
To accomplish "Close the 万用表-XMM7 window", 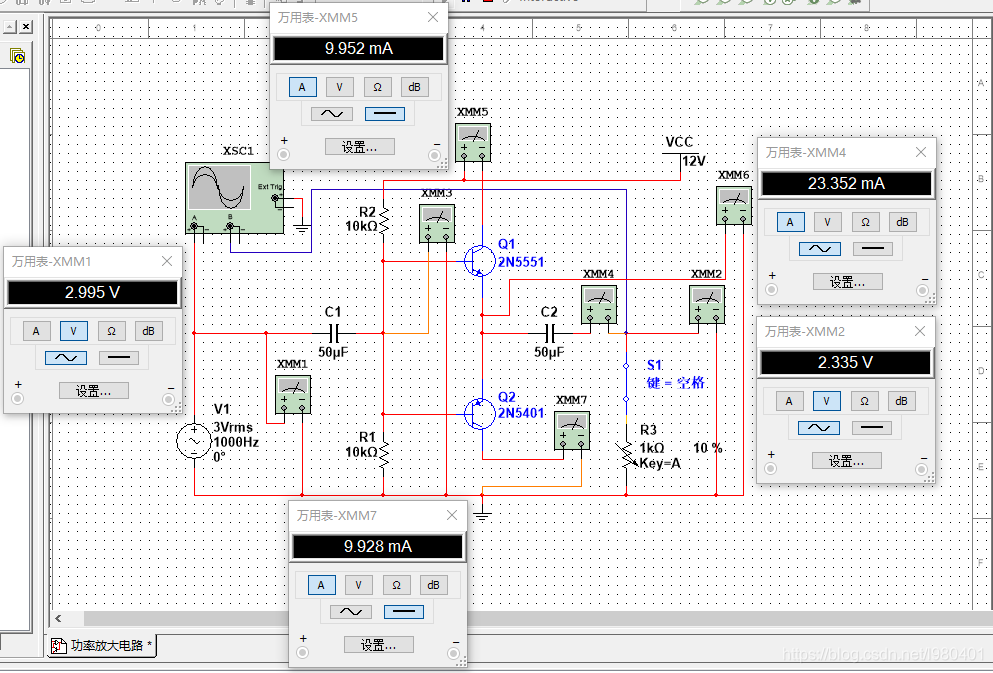I will (452, 515).
